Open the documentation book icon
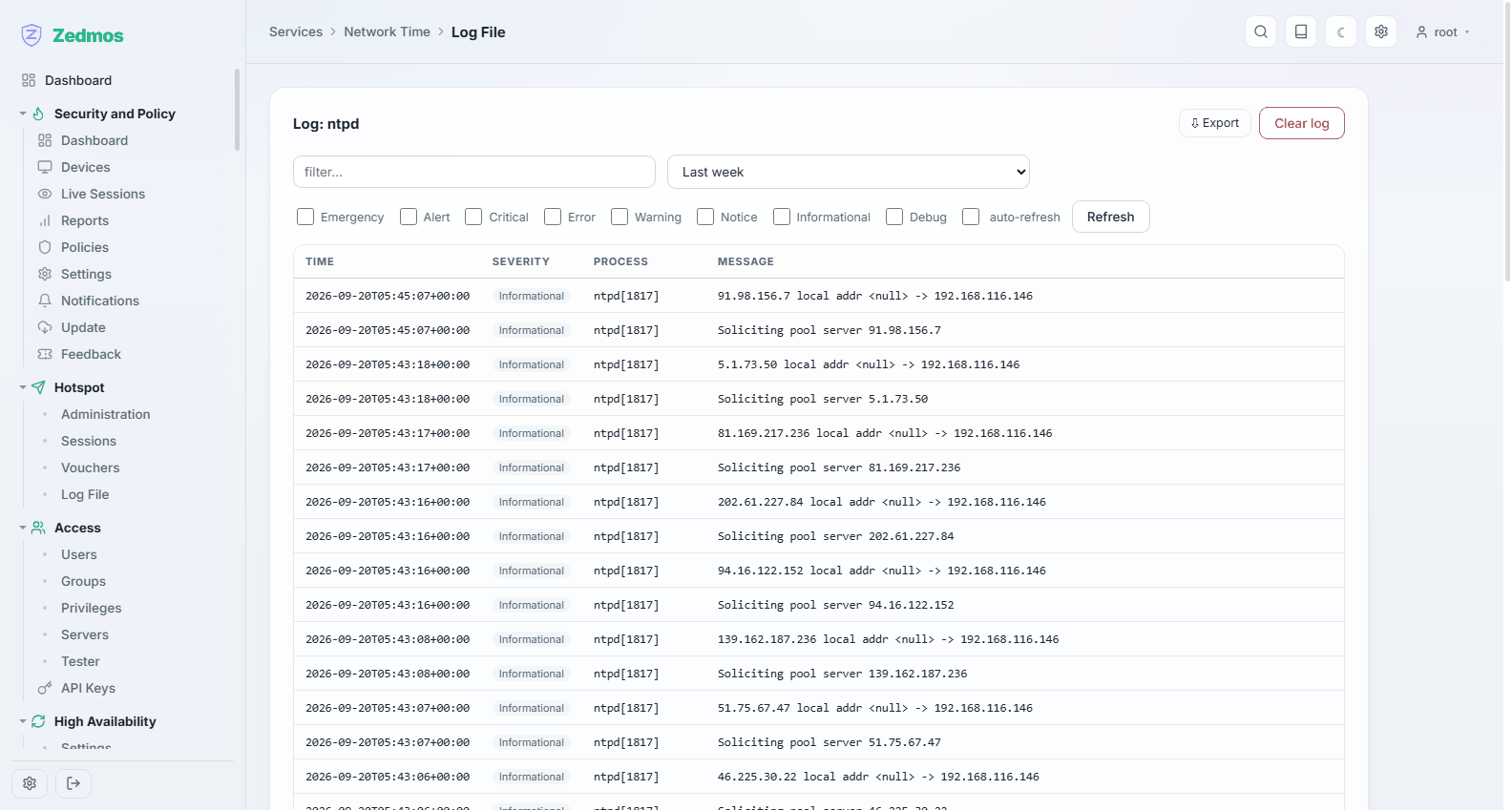The height and width of the screenshot is (810, 1512). (x=1301, y=31)
